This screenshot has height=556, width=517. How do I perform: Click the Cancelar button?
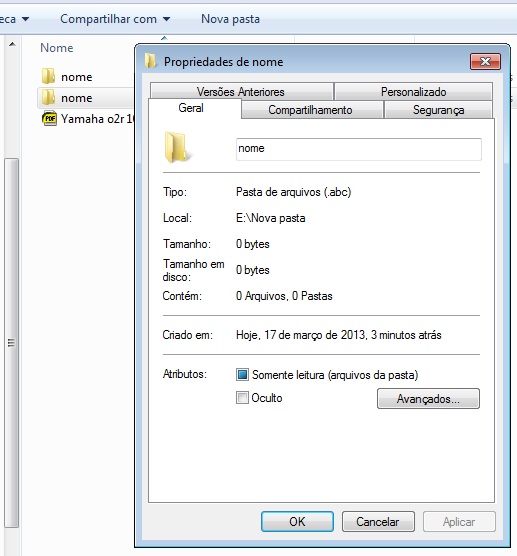click(x=378, y=522)
